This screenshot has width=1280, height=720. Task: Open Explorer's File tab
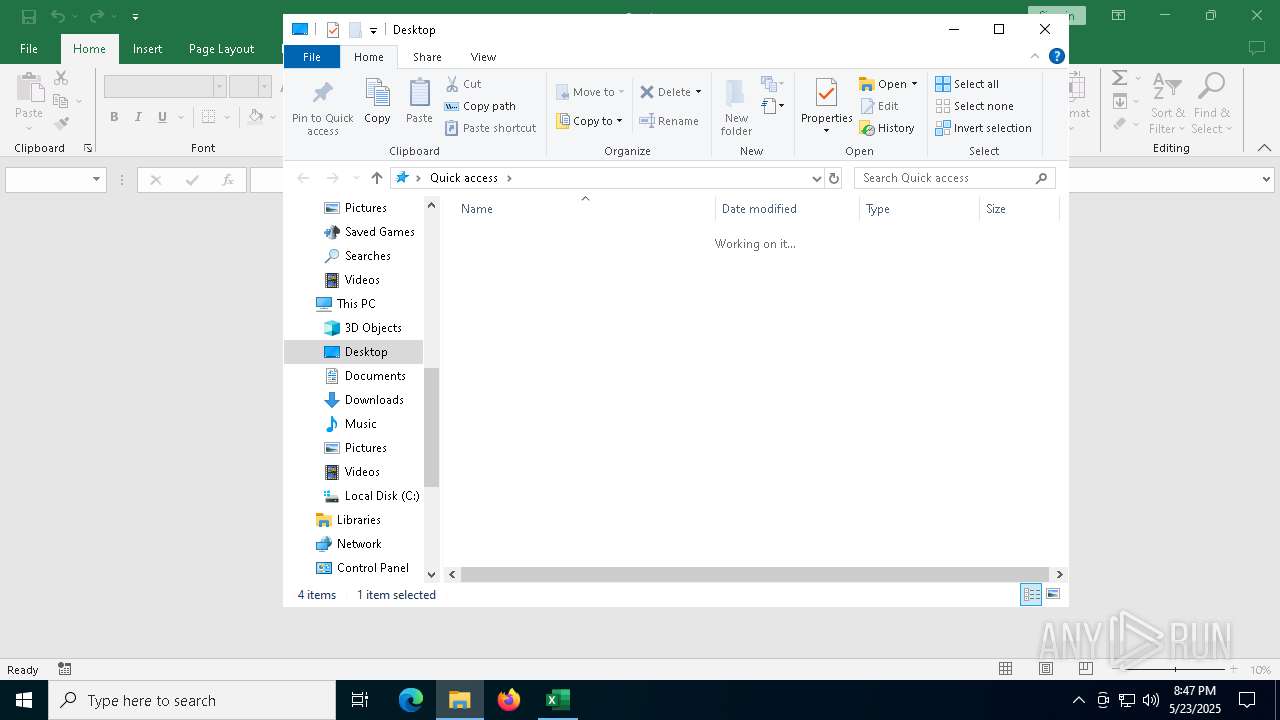[x=312, y=57]
